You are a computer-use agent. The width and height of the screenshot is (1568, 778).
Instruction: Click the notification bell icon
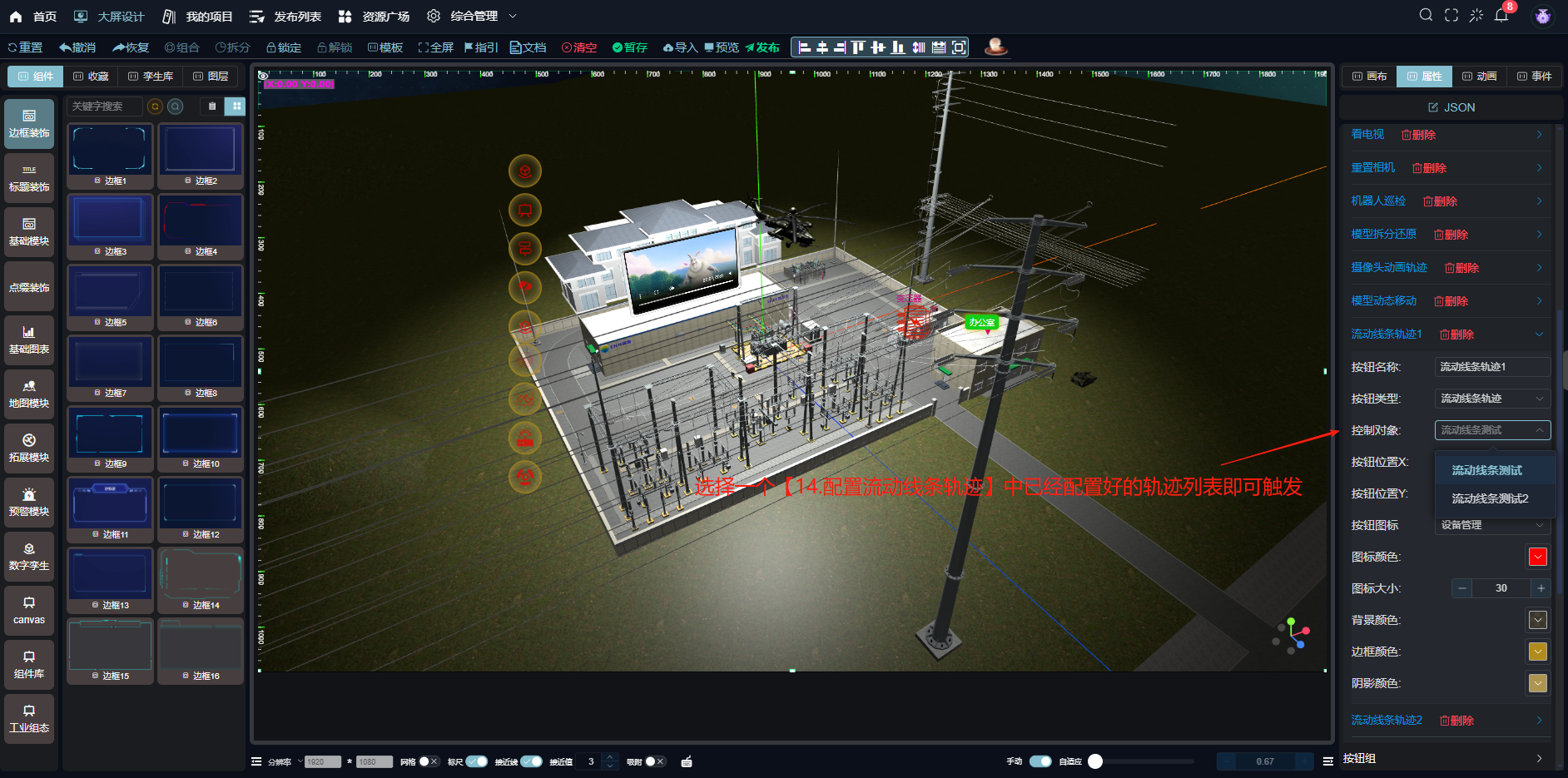[1501, 16]
